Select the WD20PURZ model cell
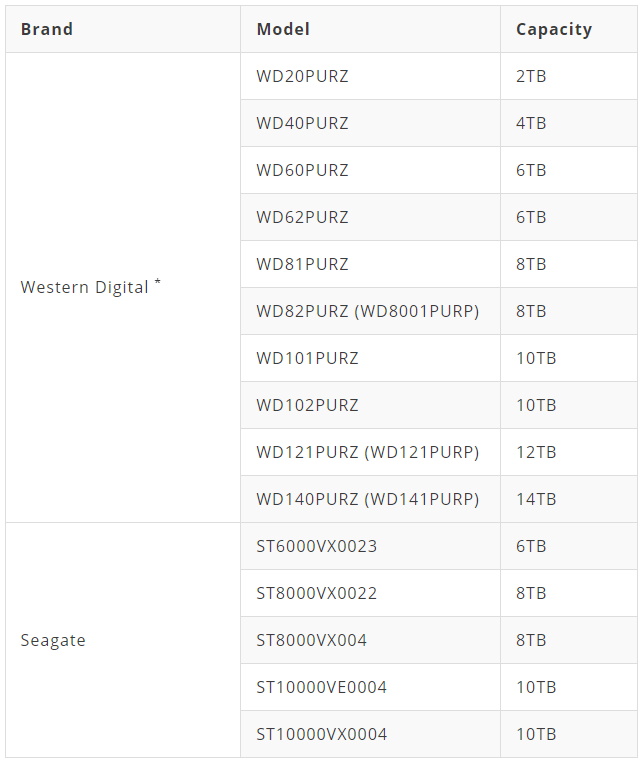Screen dimensions: 643x762 click(x=370, y=76)
